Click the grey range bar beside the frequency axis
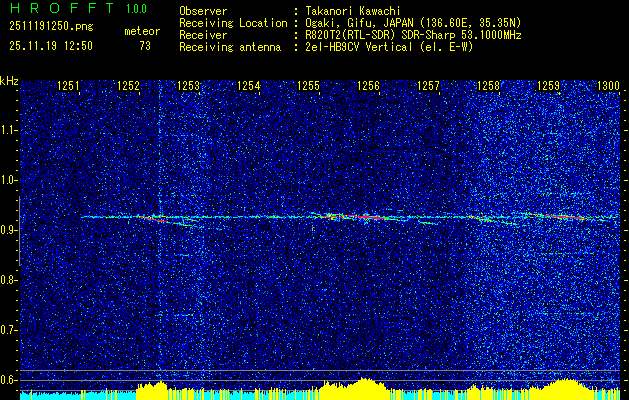 pos(20,231)
